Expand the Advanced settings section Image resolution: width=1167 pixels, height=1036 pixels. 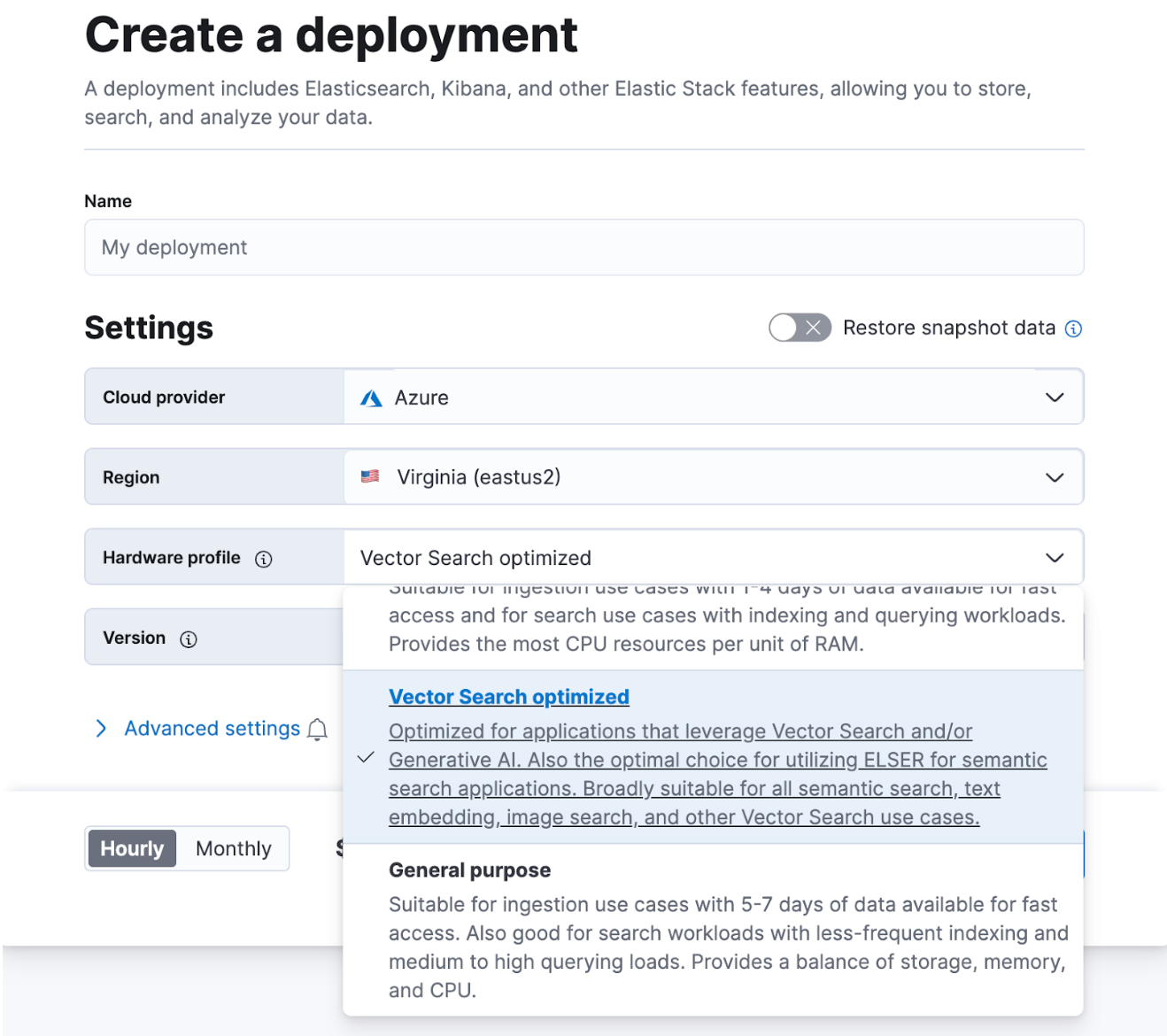[x=211, y=728]
